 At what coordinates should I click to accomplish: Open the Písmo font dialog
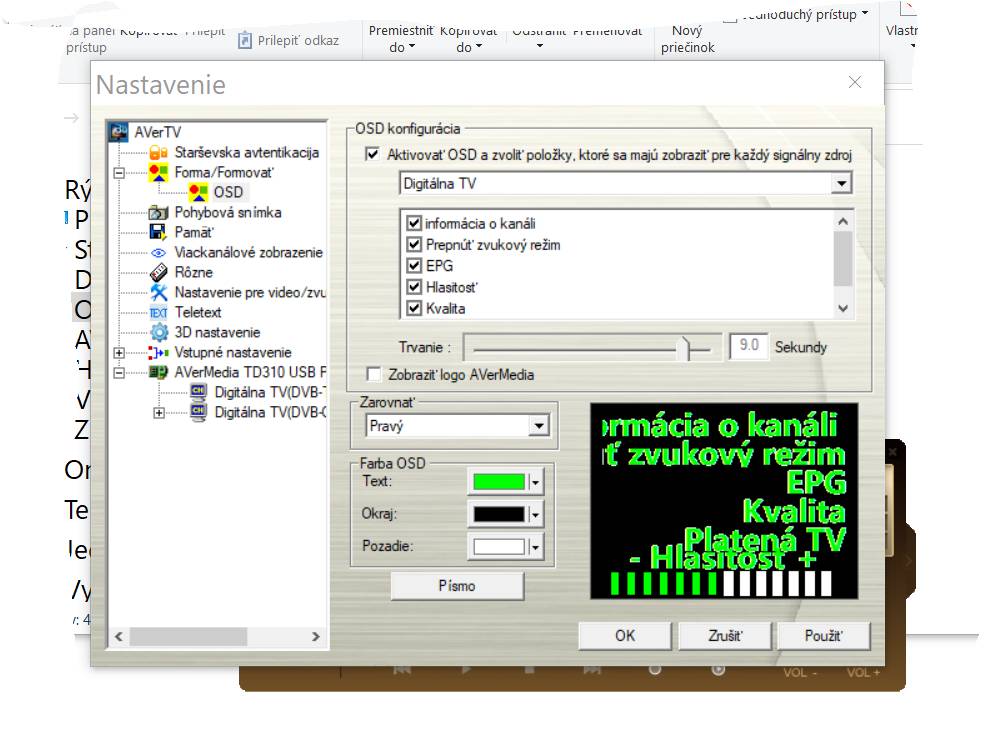coord(457,586)
